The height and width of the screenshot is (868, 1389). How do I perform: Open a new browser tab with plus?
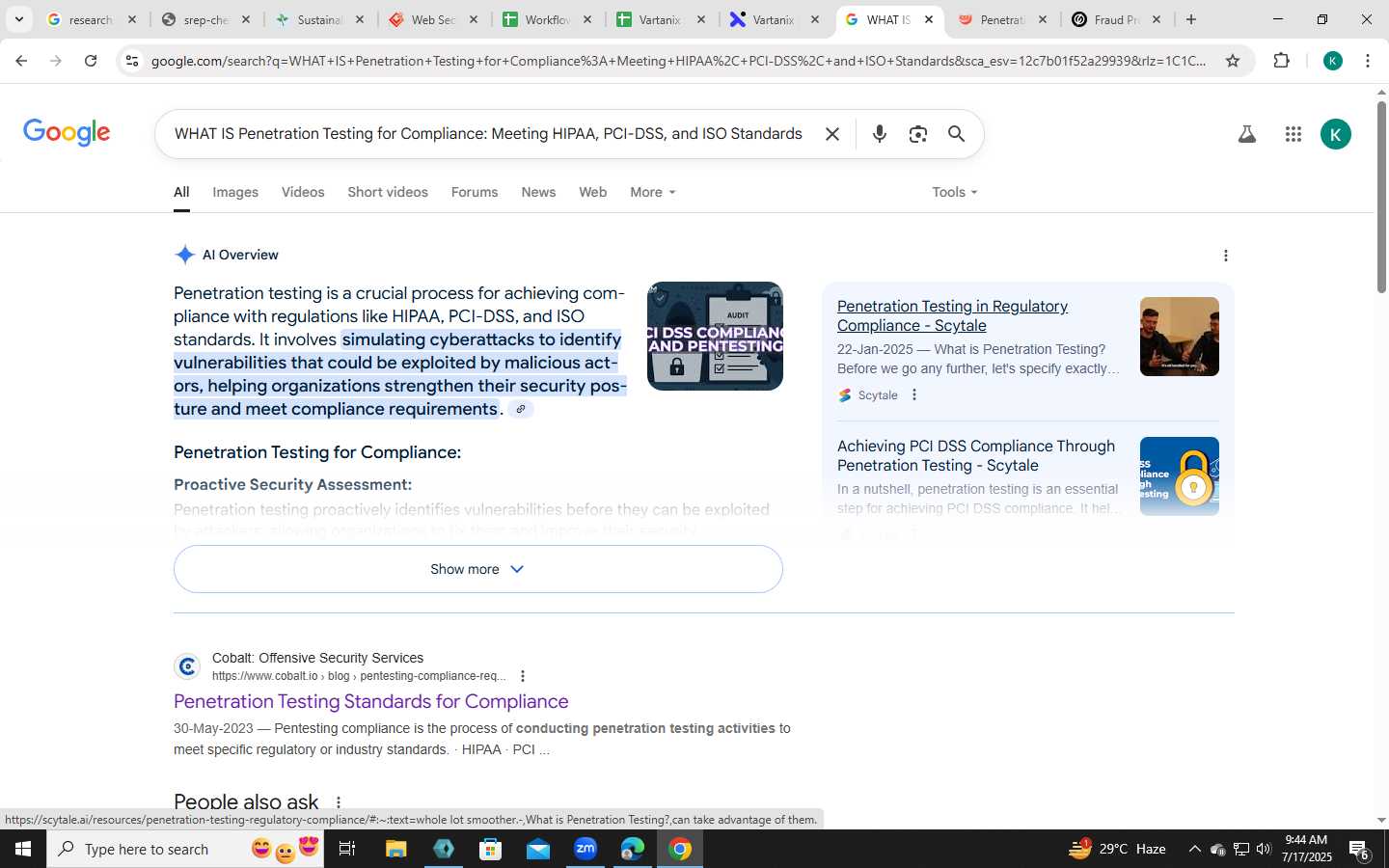(x=1191, y=19)
